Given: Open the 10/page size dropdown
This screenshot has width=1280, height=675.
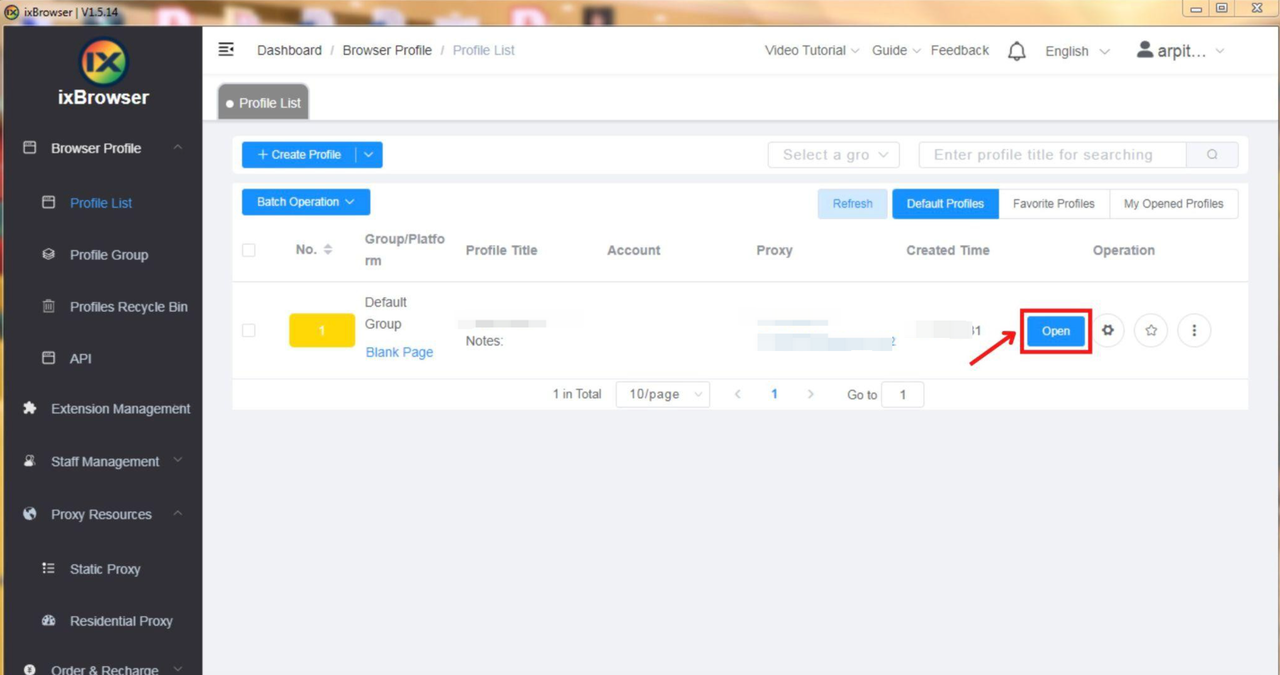Looking at the screenshot, I should click(663, 394).
